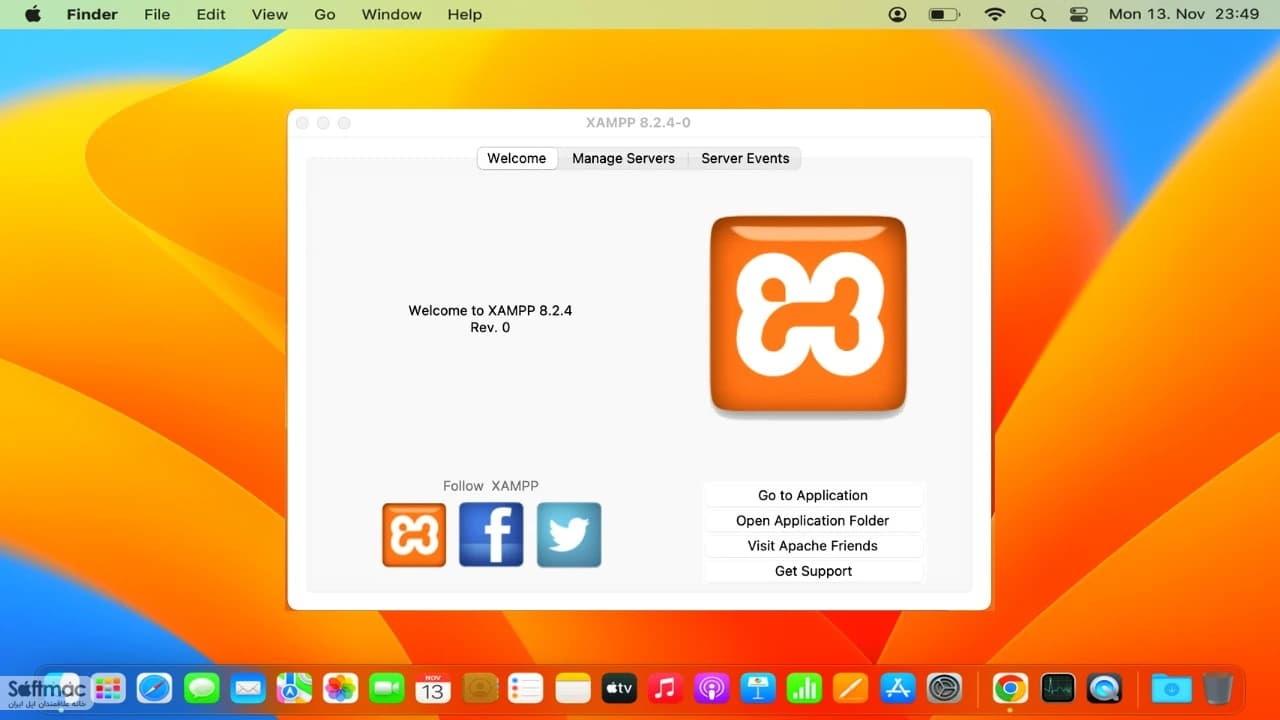Screen dimensions: 1280x720
Task: Open Calendar from the Dock
Action: pos(433,688)
